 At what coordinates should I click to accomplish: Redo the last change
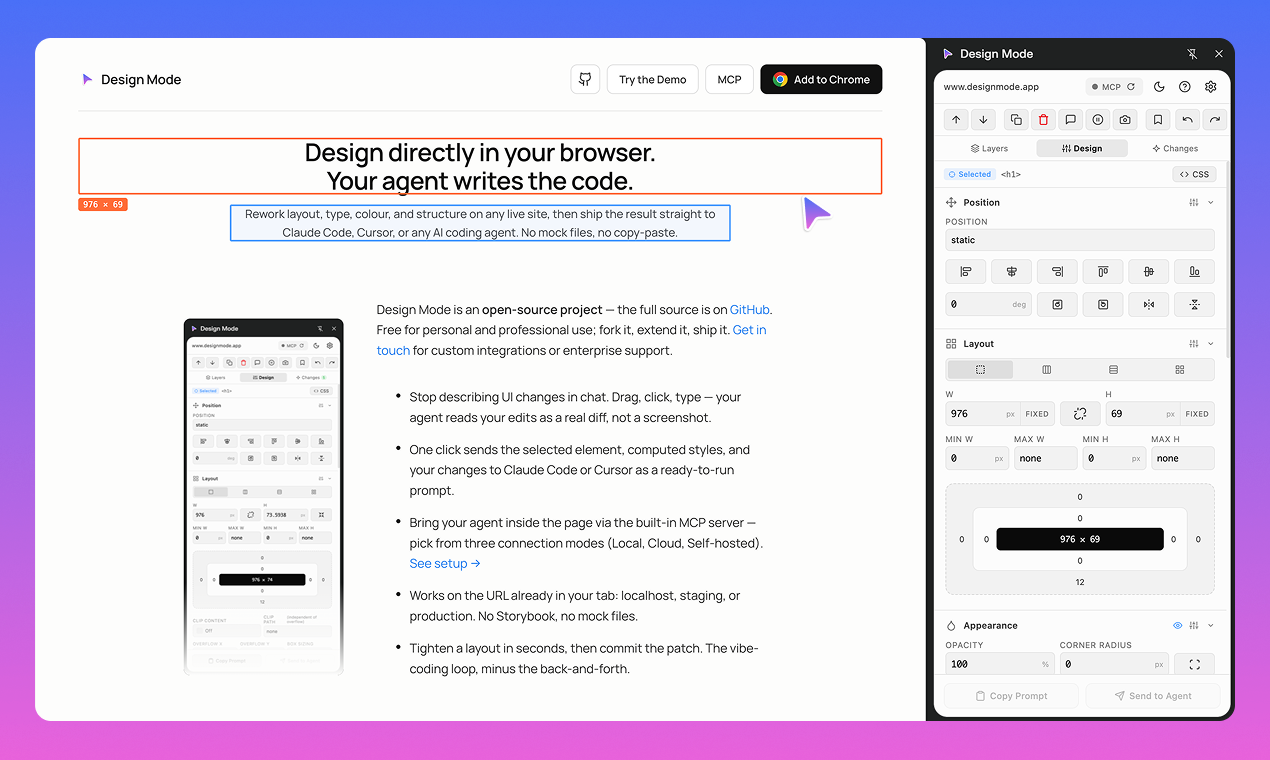(1214, 119)
